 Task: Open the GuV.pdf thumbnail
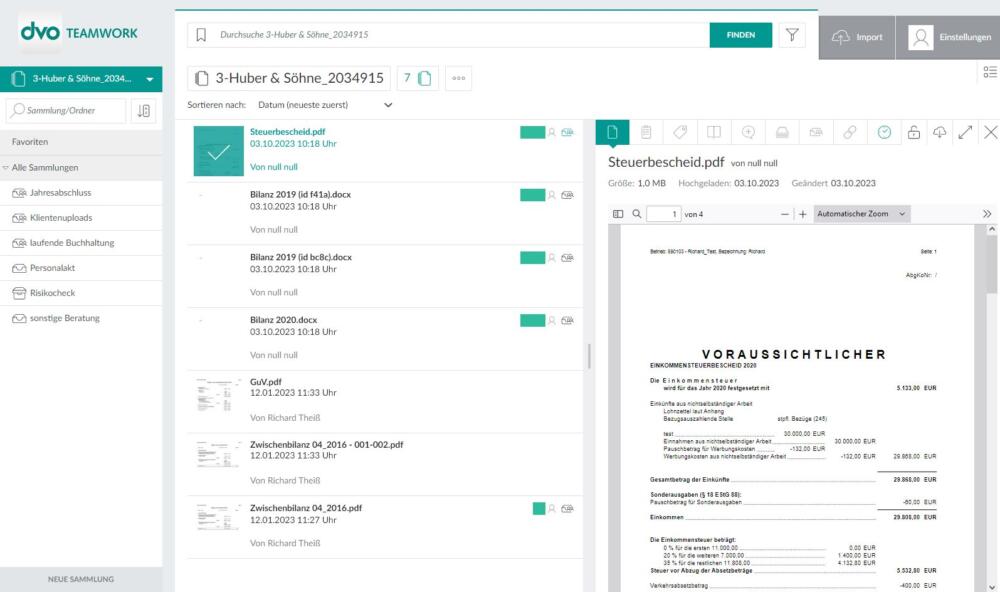219,396
